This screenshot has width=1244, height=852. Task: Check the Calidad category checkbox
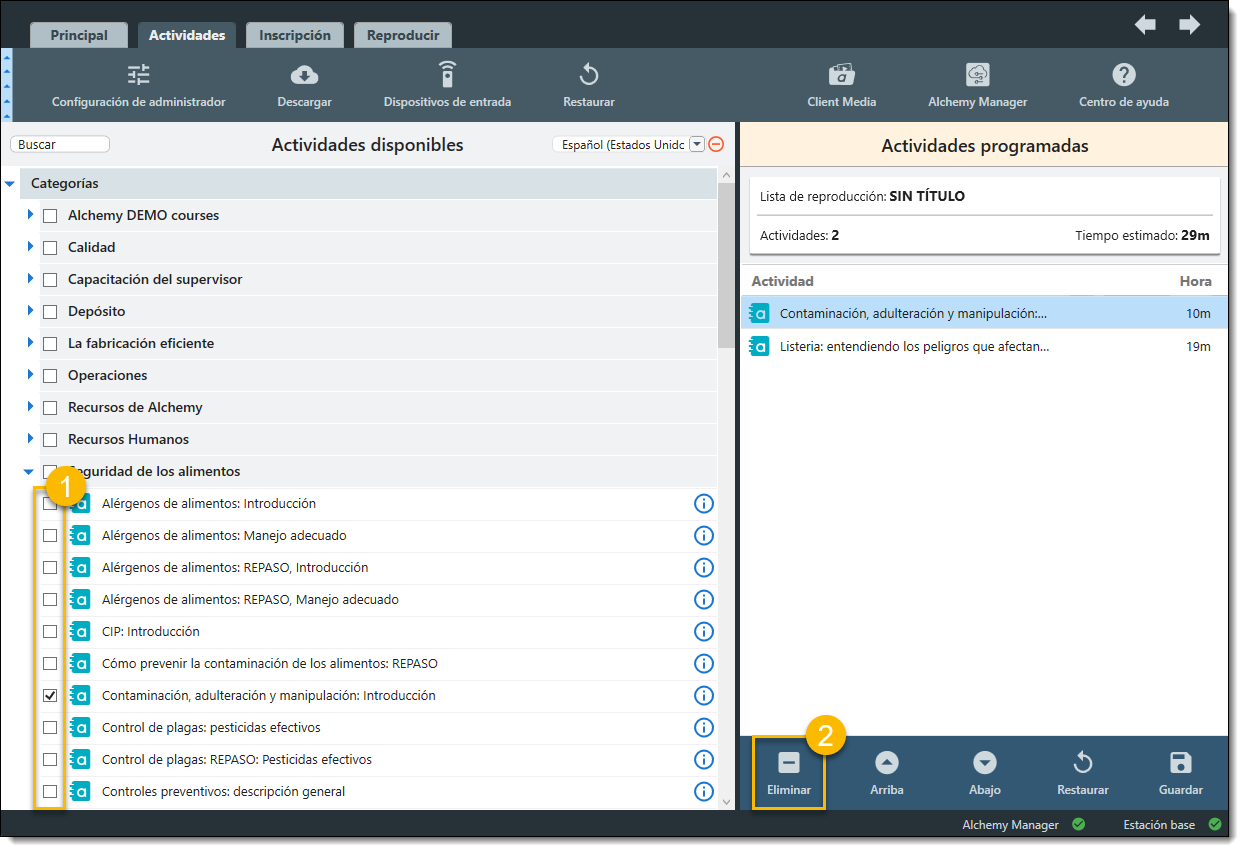(x=50, y=248)
